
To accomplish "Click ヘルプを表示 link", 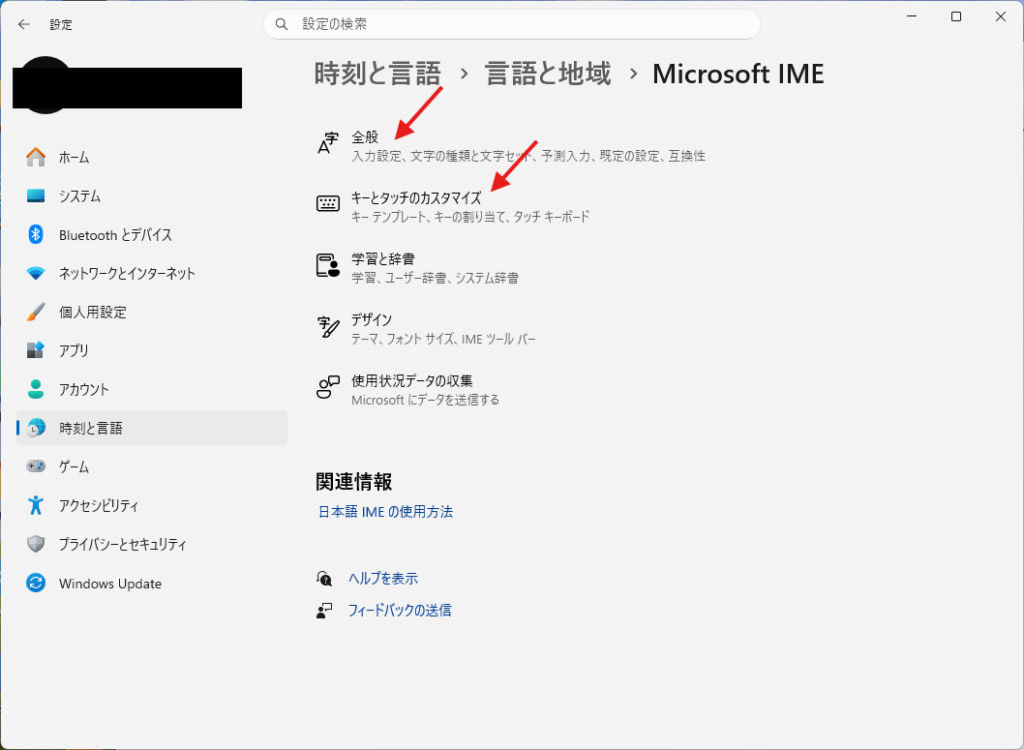I will pos(383,578).
